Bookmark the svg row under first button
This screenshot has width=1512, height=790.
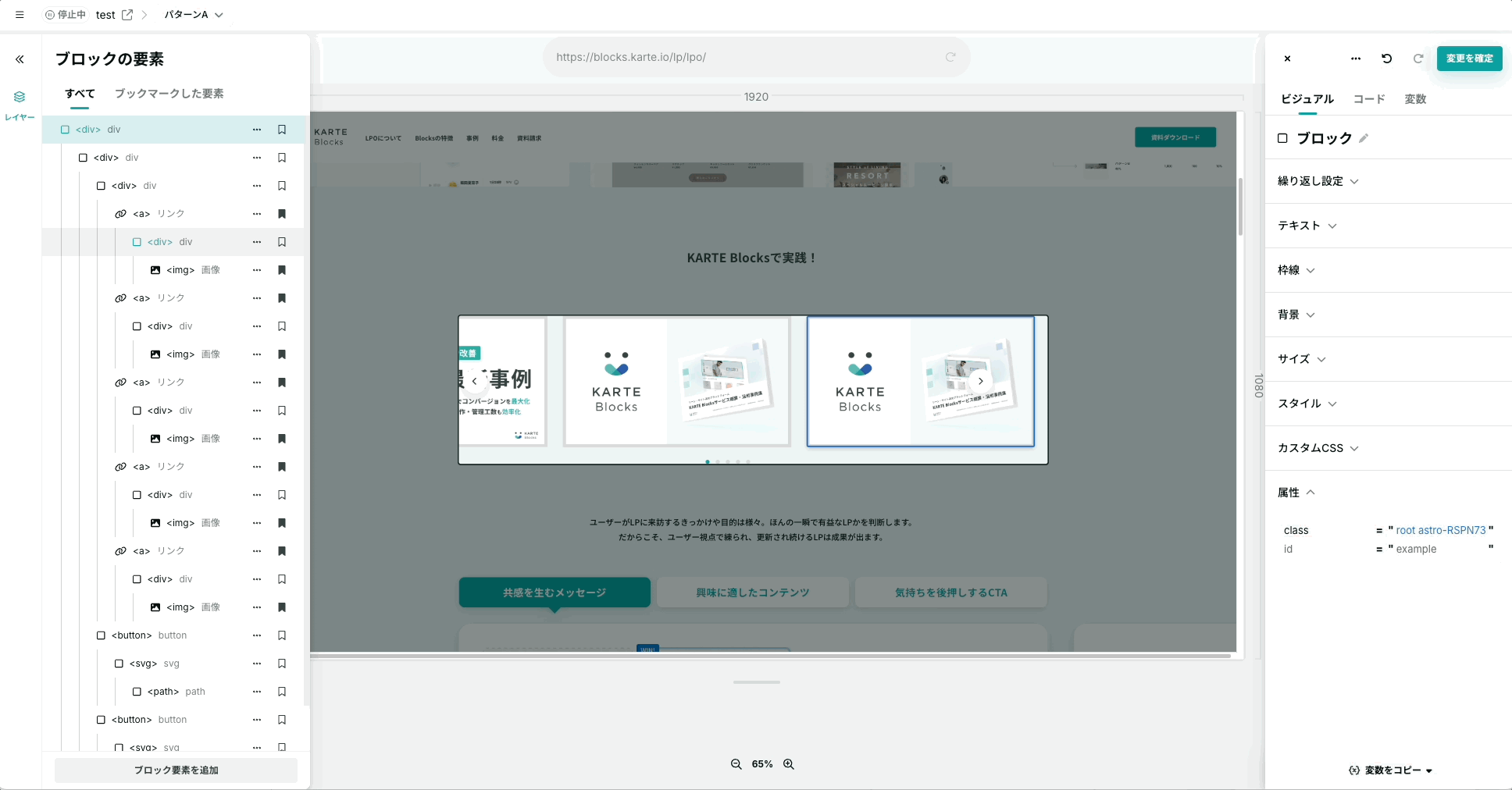(282, 664)
